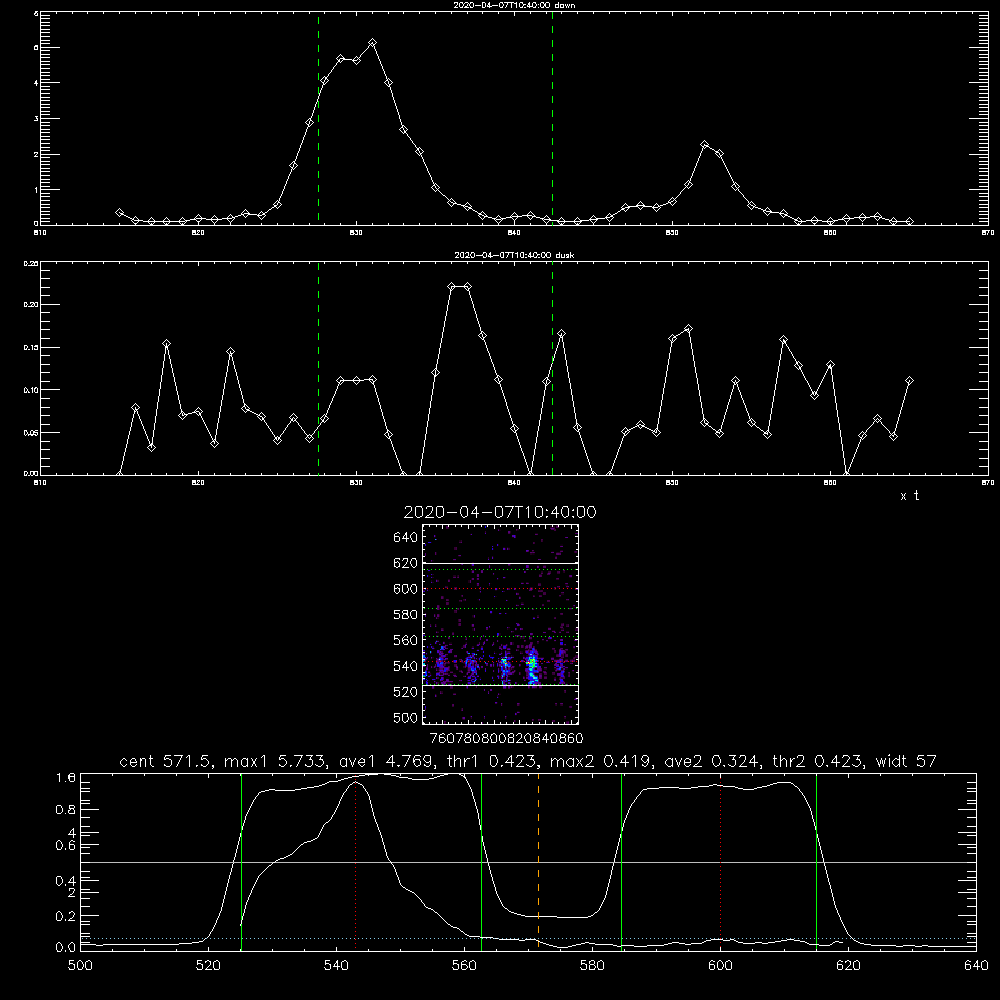The width and height of the screenshot is (1000, 1000).
Task: Click the blue dotted baseline in bottom plot
Action: coord(528,938)
